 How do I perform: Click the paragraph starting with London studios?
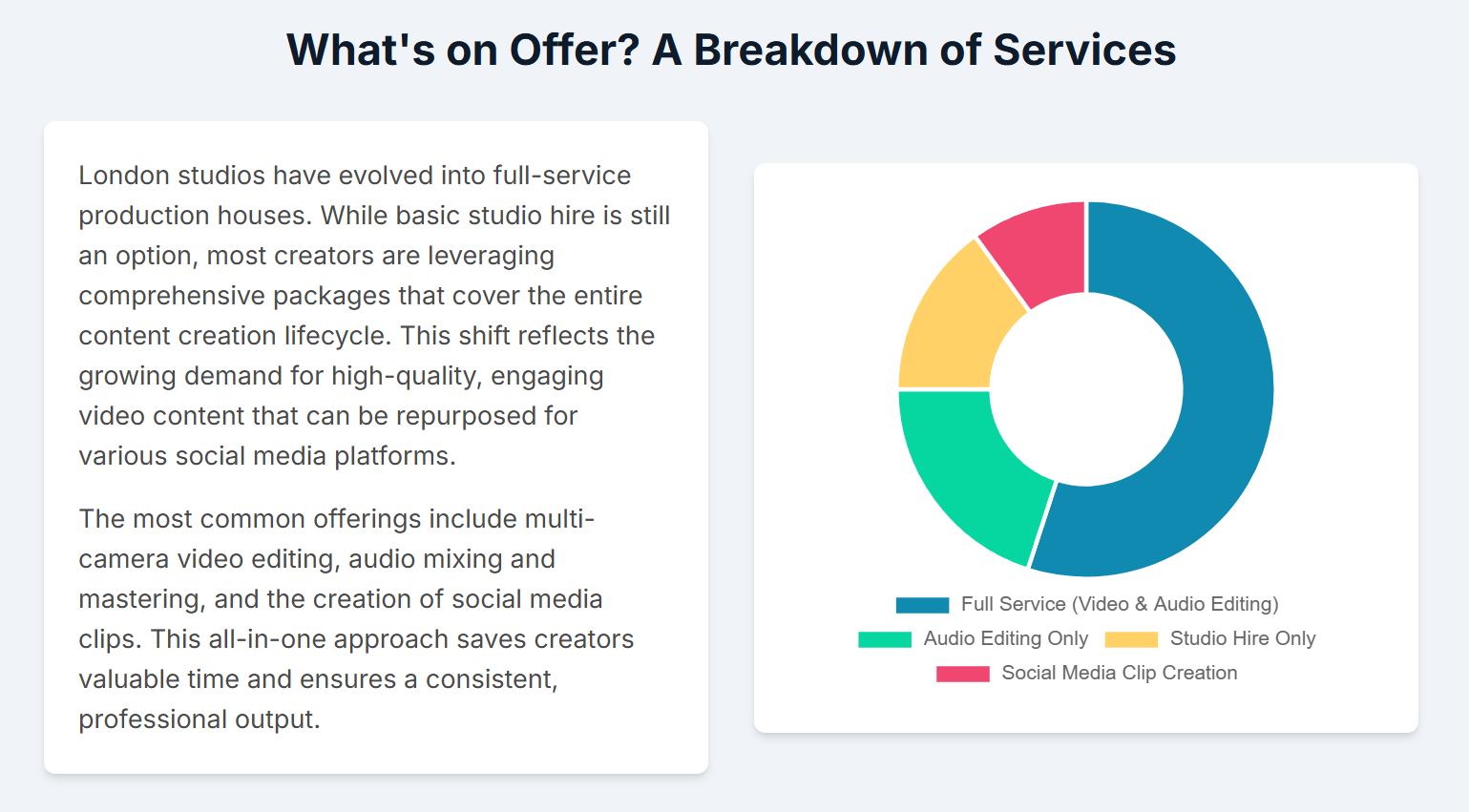(375, 316)
